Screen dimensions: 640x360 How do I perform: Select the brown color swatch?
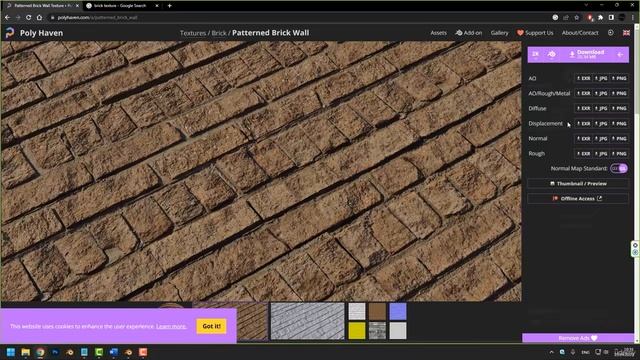click(377, 311)
